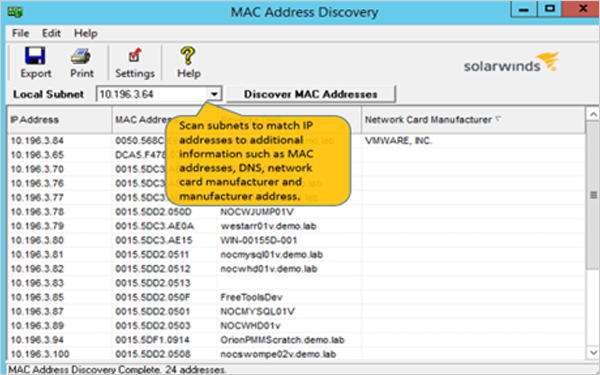Click the yellow question mark Help icon
The height and width of the screenshot is (375, 600).
pos(188,56)
